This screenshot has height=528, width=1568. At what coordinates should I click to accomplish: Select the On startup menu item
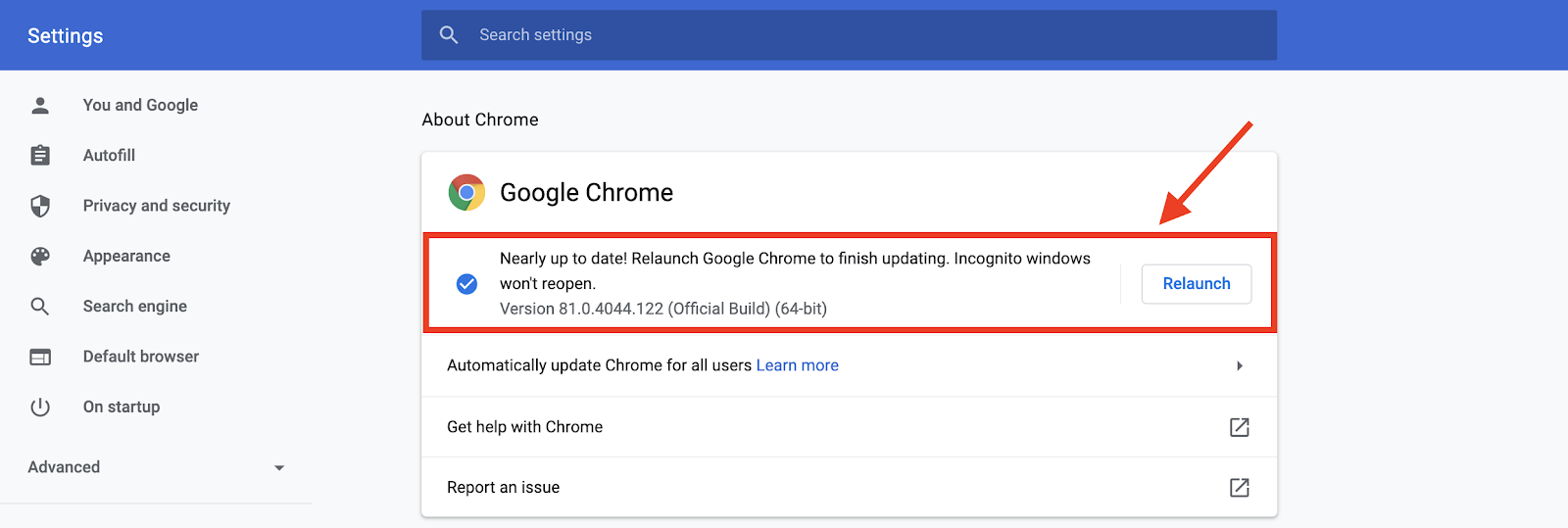122,408
